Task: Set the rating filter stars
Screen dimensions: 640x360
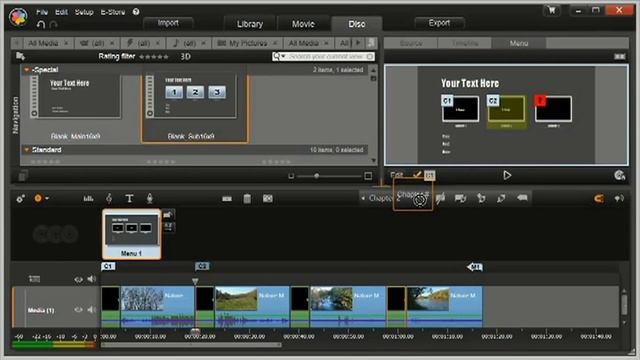Action: tap(154, 57)
